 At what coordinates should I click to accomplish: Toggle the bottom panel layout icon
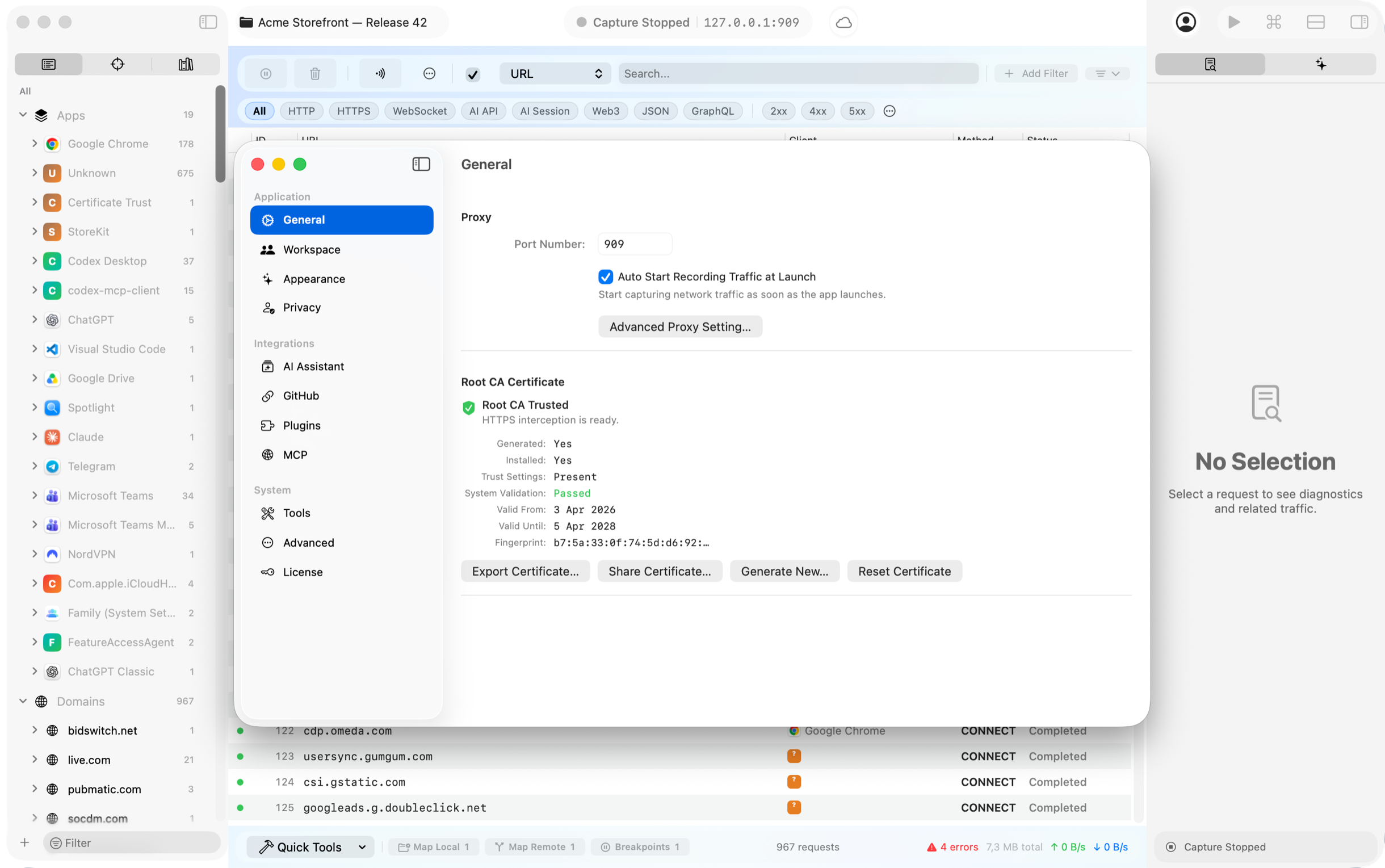coord(1316,22)
